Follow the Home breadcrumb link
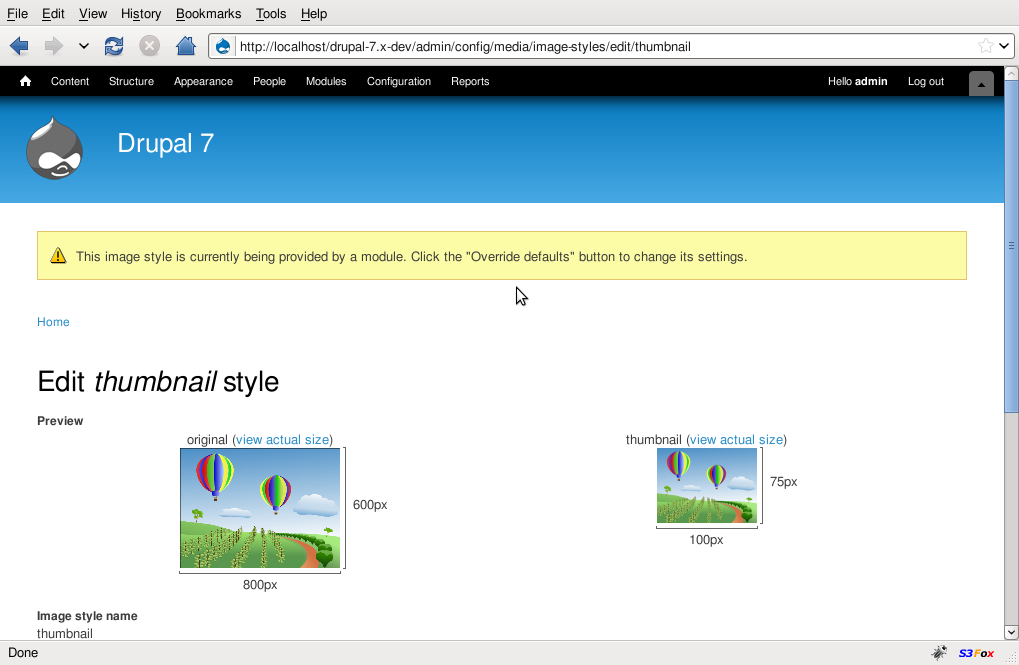 (x=53, y=322)
